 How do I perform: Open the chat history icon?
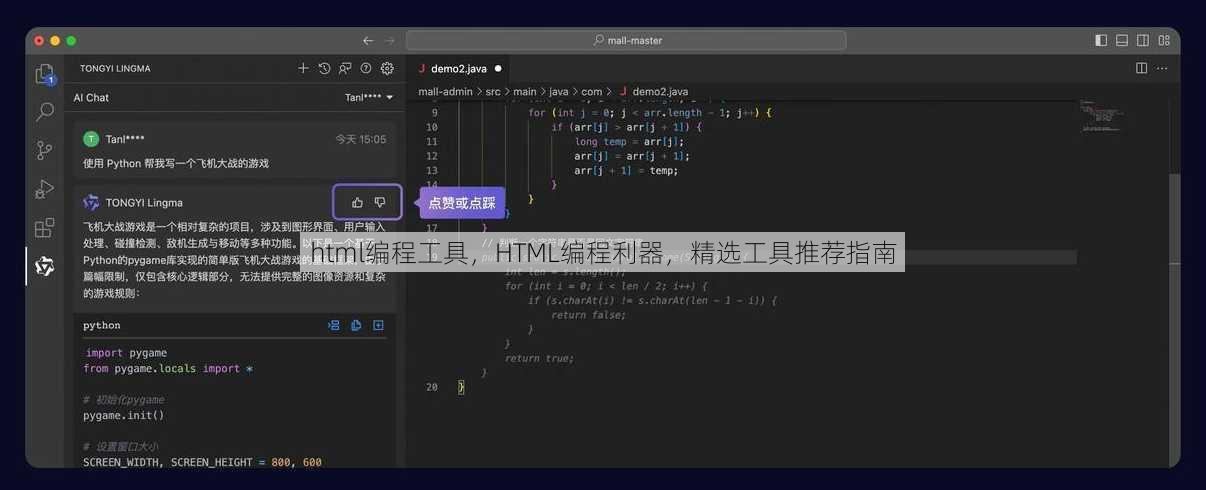pos(324,69)
